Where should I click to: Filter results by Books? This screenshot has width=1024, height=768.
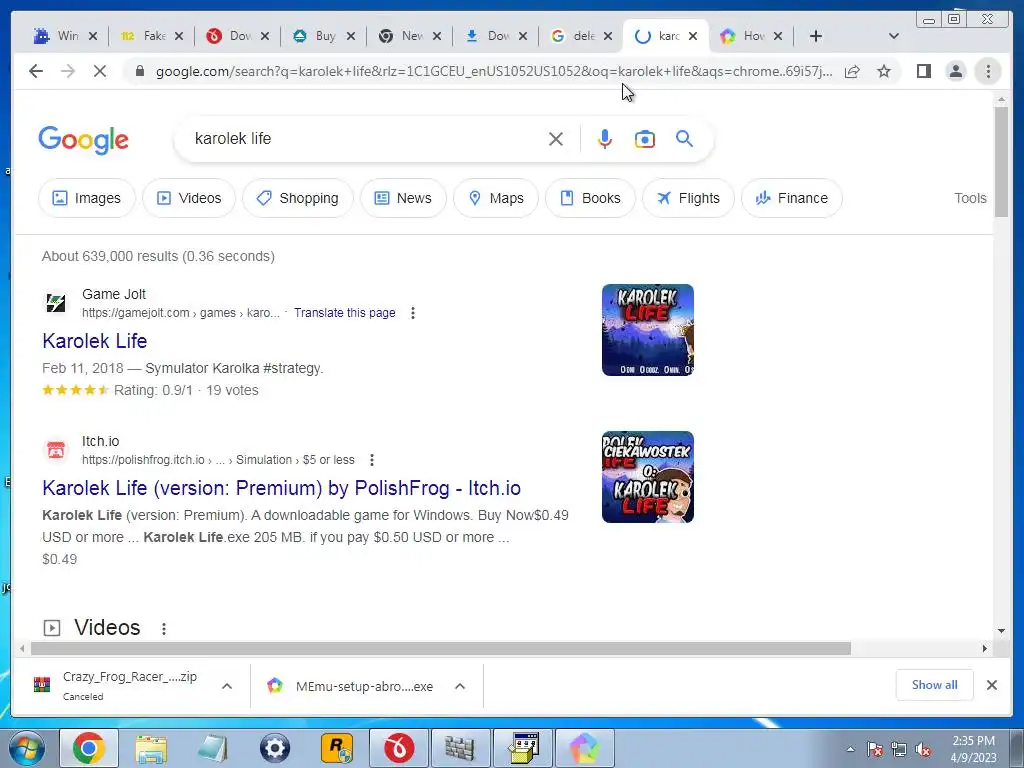pyautogui.click(x=590, y=198)
